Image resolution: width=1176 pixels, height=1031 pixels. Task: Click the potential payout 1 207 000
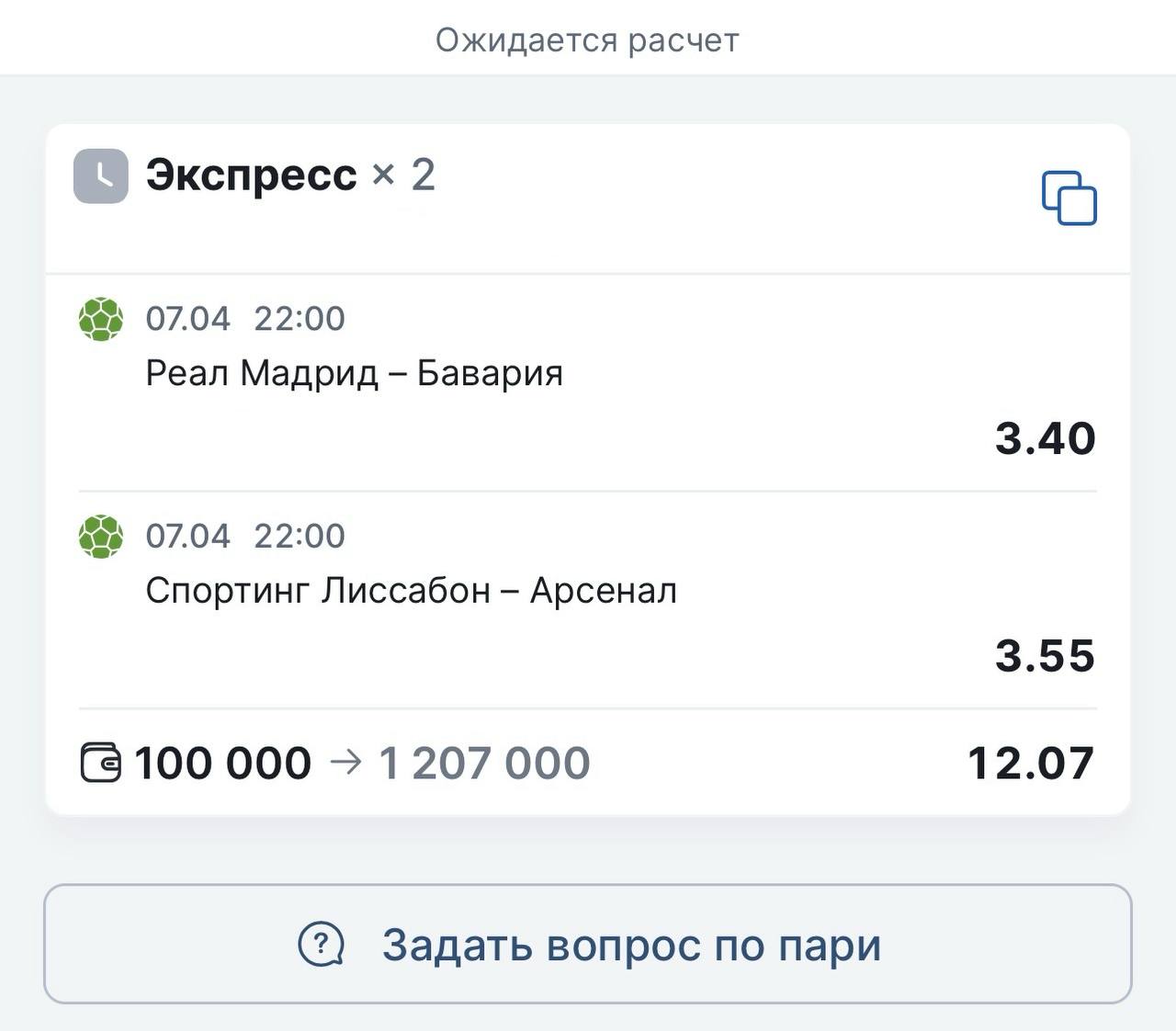pyautogui.click(x=484, y=764)
